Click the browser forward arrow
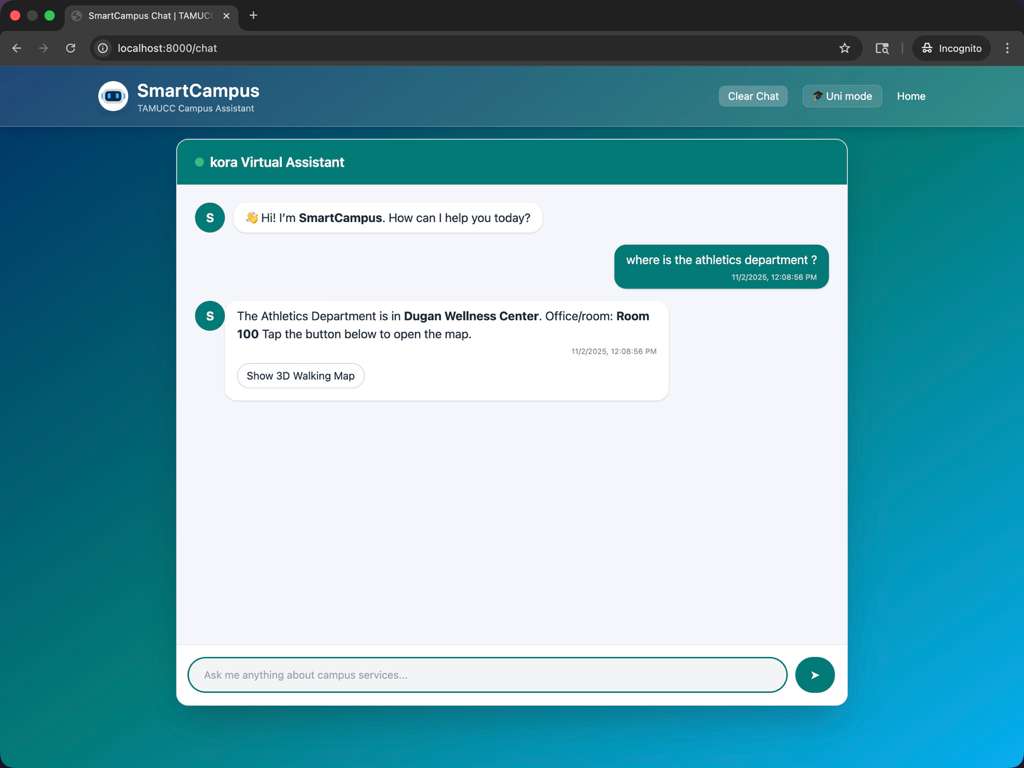Image resolution: width=1024 pixels, height=768 pixels. (43, 48)
